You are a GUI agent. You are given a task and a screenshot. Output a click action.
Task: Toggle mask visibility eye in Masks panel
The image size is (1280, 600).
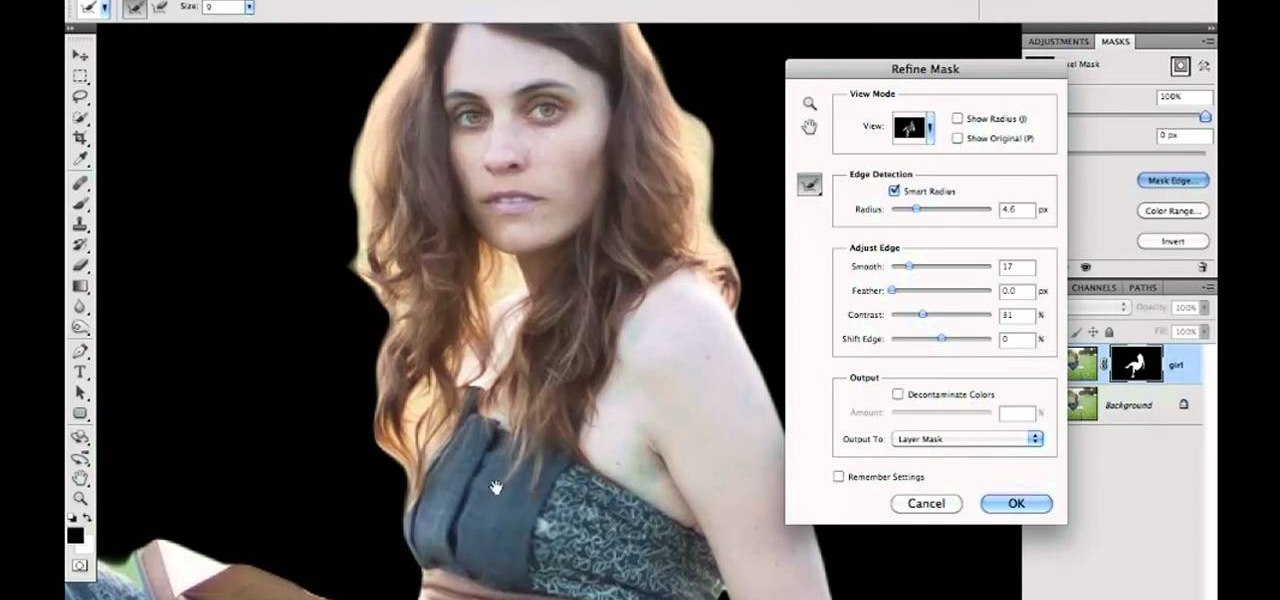tap(1085, 267)
